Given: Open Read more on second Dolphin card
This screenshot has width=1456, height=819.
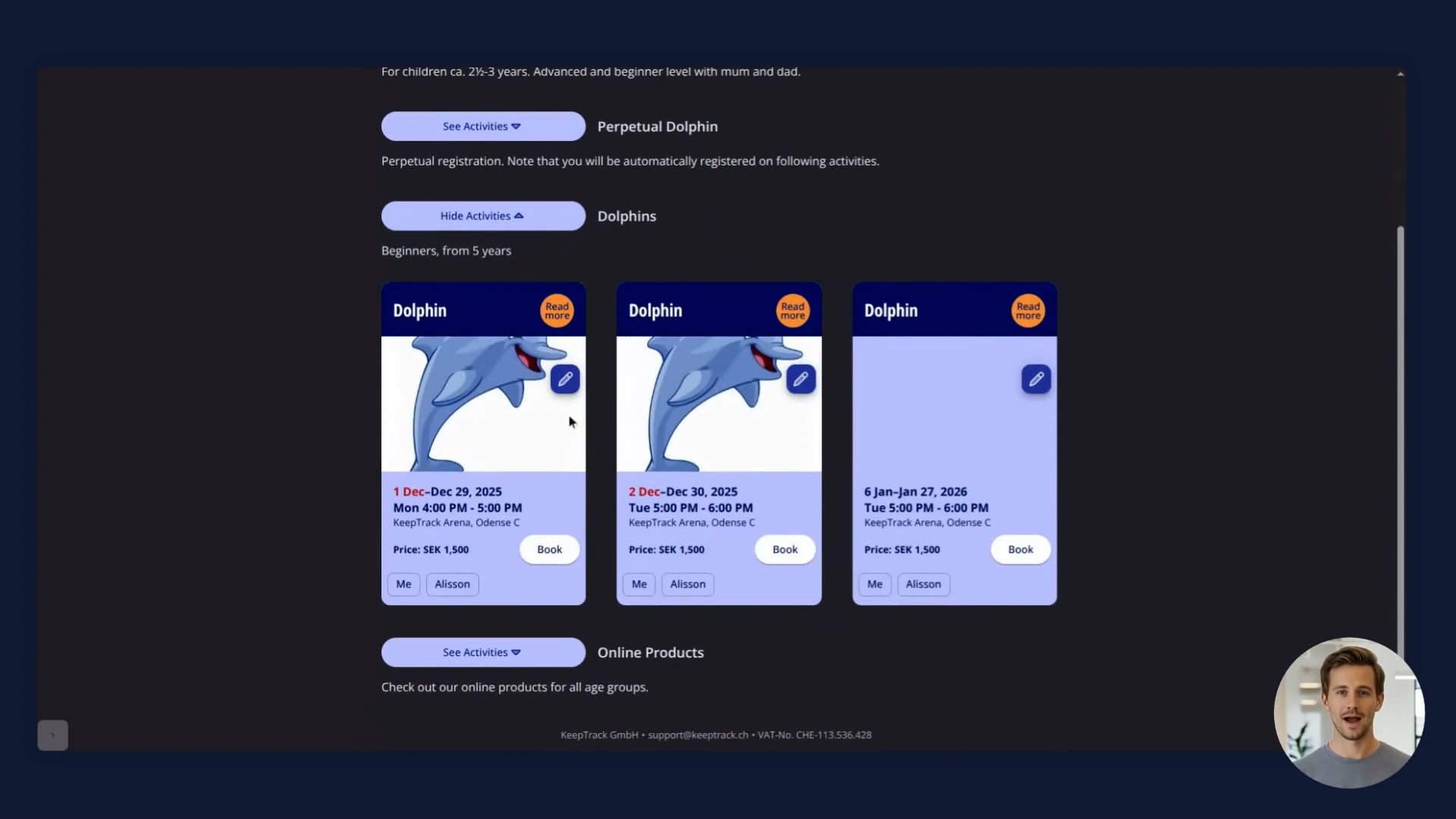Looking at the screenshot, I should coord(792,311).
